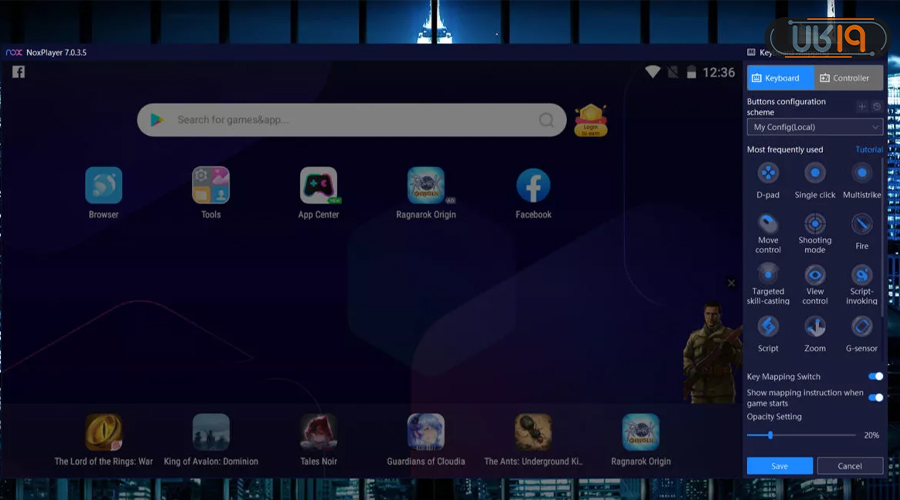Open King of Avalon: Dominion

pyautogui.click(x=211, y=432)
